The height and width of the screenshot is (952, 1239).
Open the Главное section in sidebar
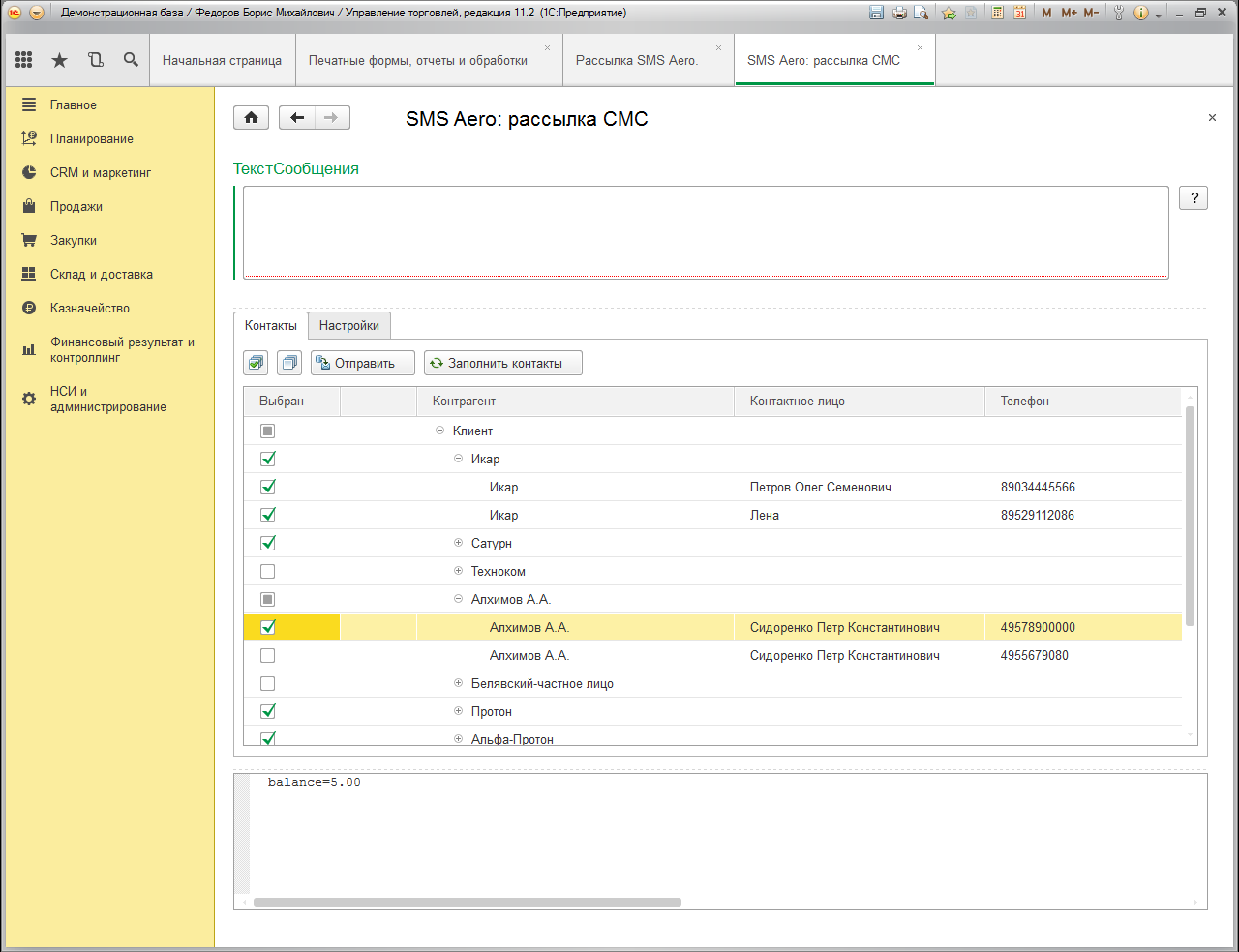click(74, 104)
